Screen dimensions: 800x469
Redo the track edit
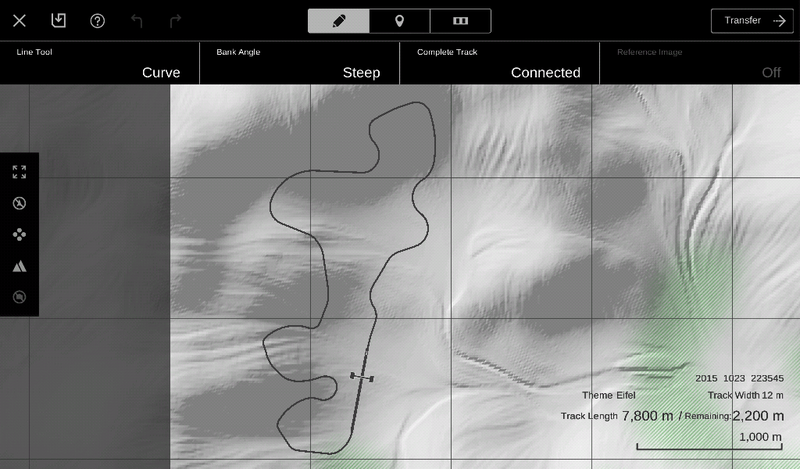click(175, 21)
